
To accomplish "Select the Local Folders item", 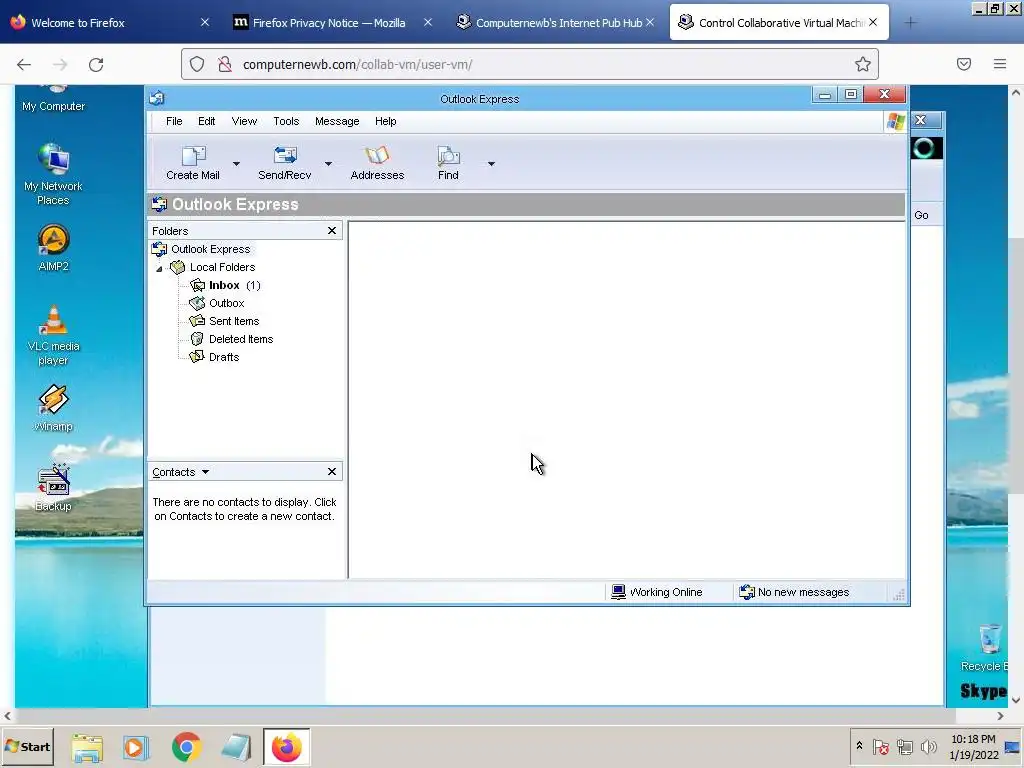I will 222,267.
